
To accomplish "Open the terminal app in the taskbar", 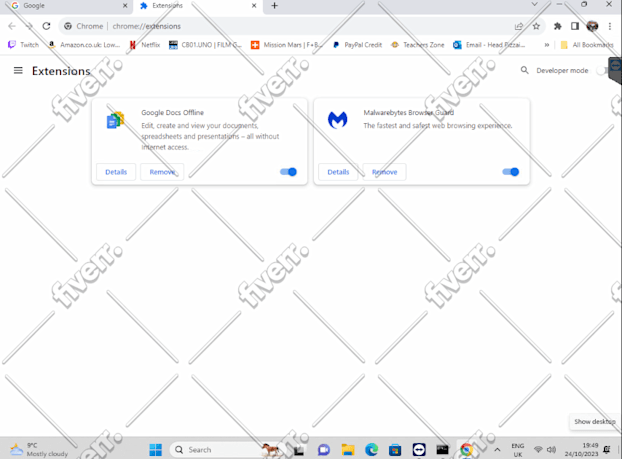I will coord(442,449).
